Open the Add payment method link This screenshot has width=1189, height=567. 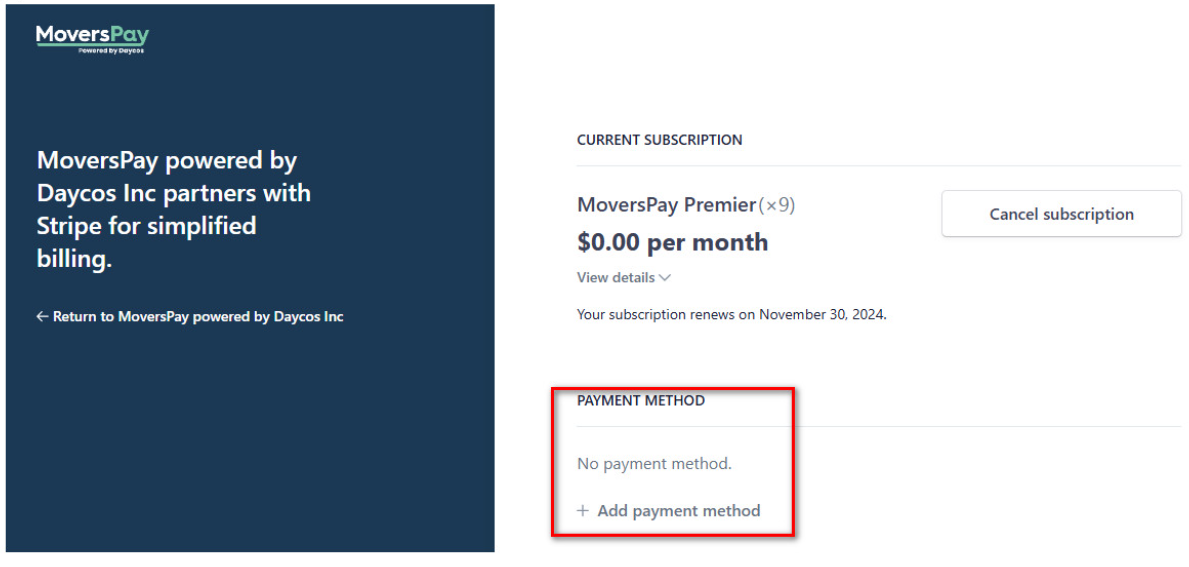(x=669, y=511)
